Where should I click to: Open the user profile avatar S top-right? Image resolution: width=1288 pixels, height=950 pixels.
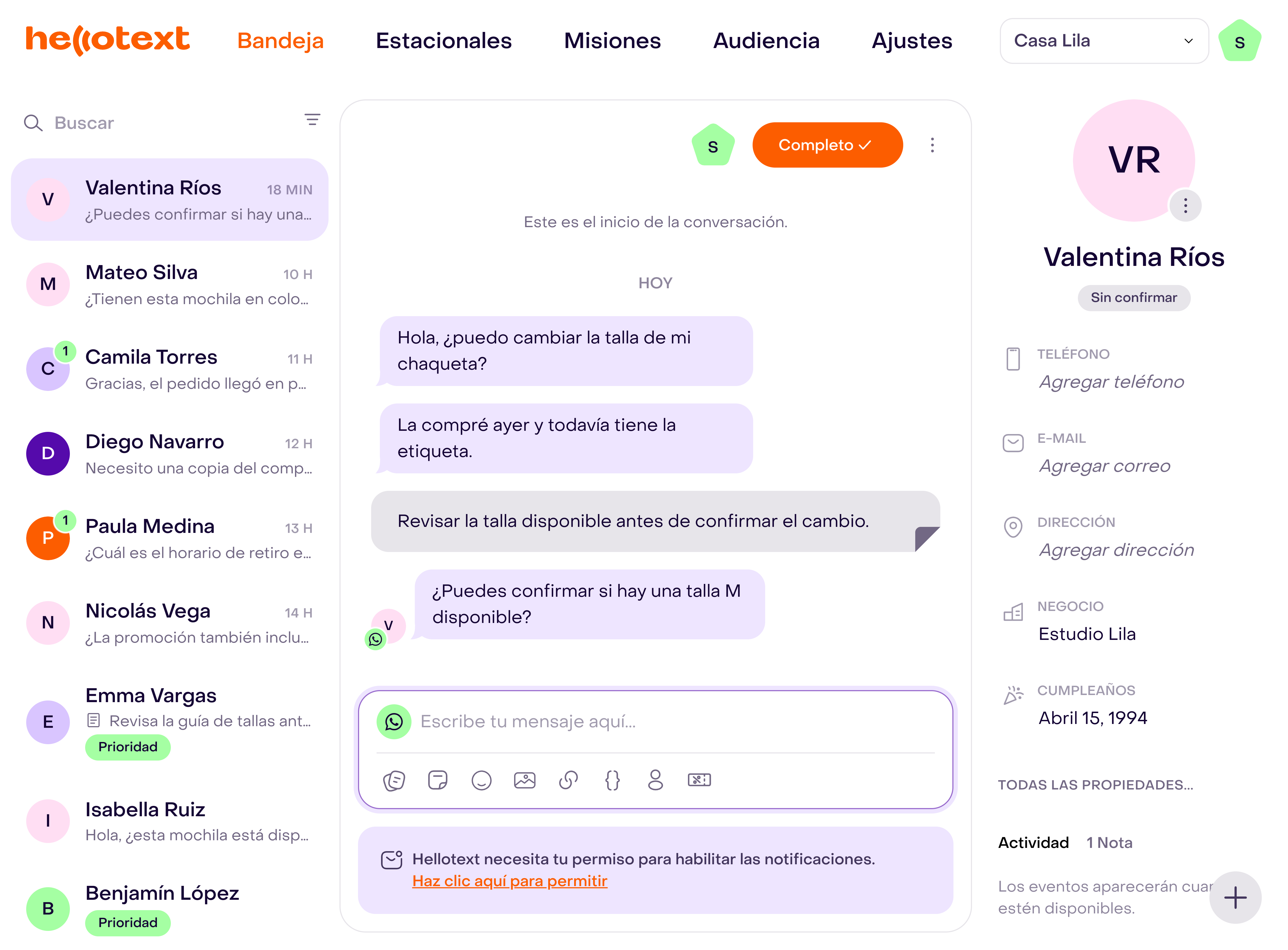coord(1240,41)
